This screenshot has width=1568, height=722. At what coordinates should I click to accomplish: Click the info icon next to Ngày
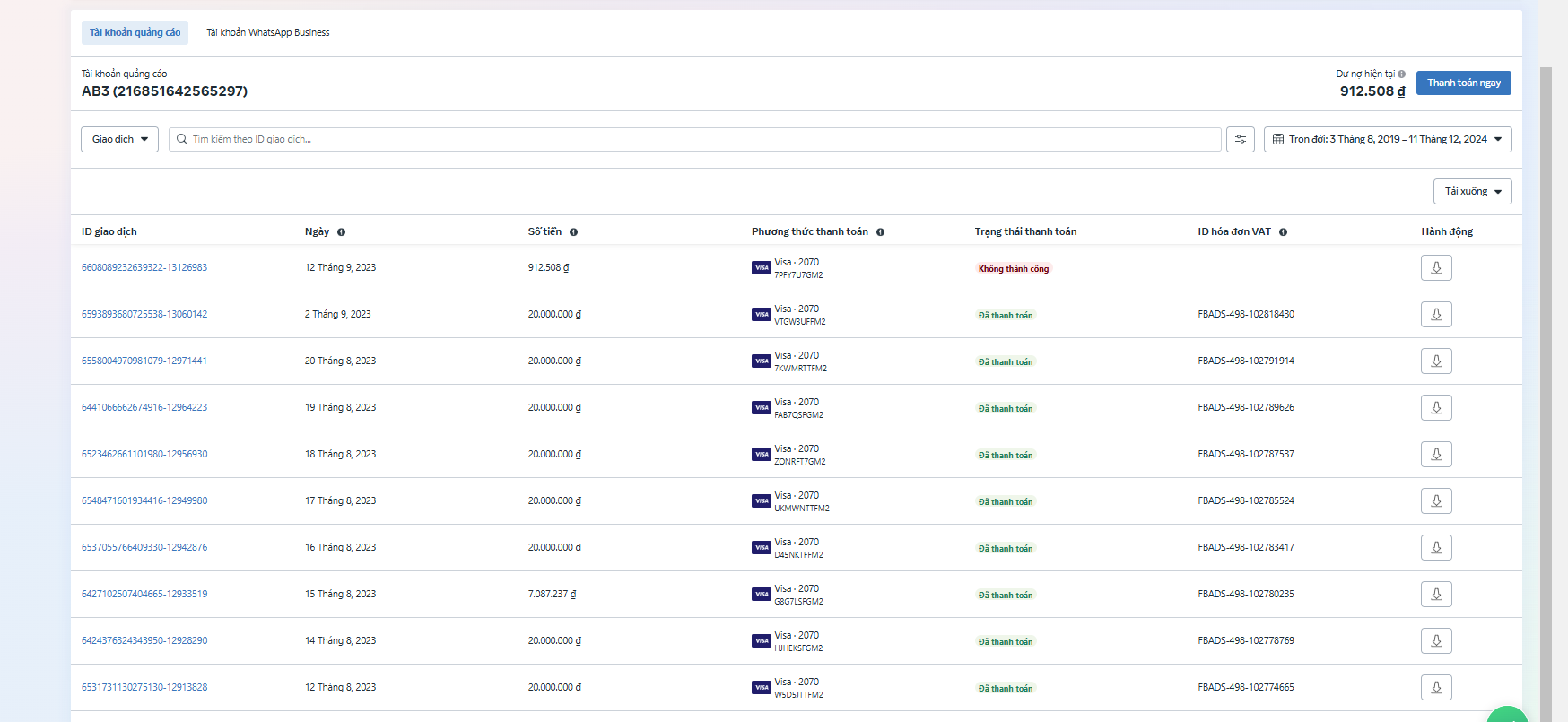(341, 232)
